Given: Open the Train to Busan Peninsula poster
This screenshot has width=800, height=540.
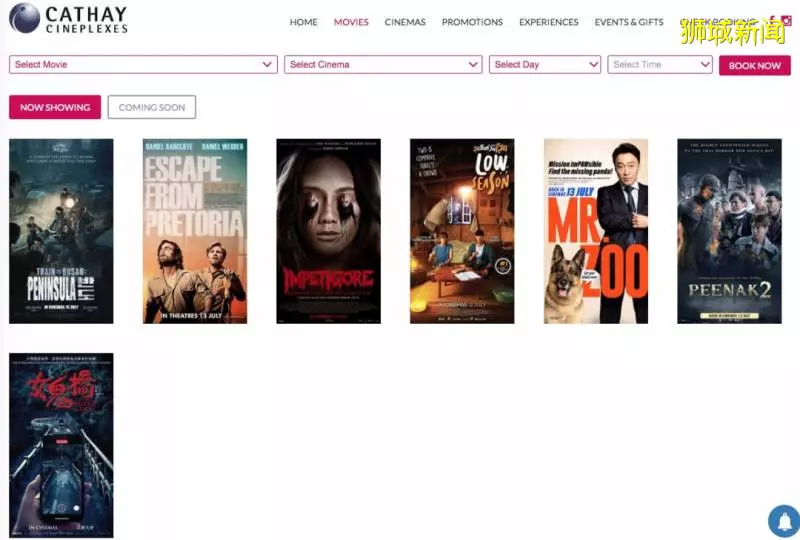Looking at the screenshot, I should tap(61, 231).
